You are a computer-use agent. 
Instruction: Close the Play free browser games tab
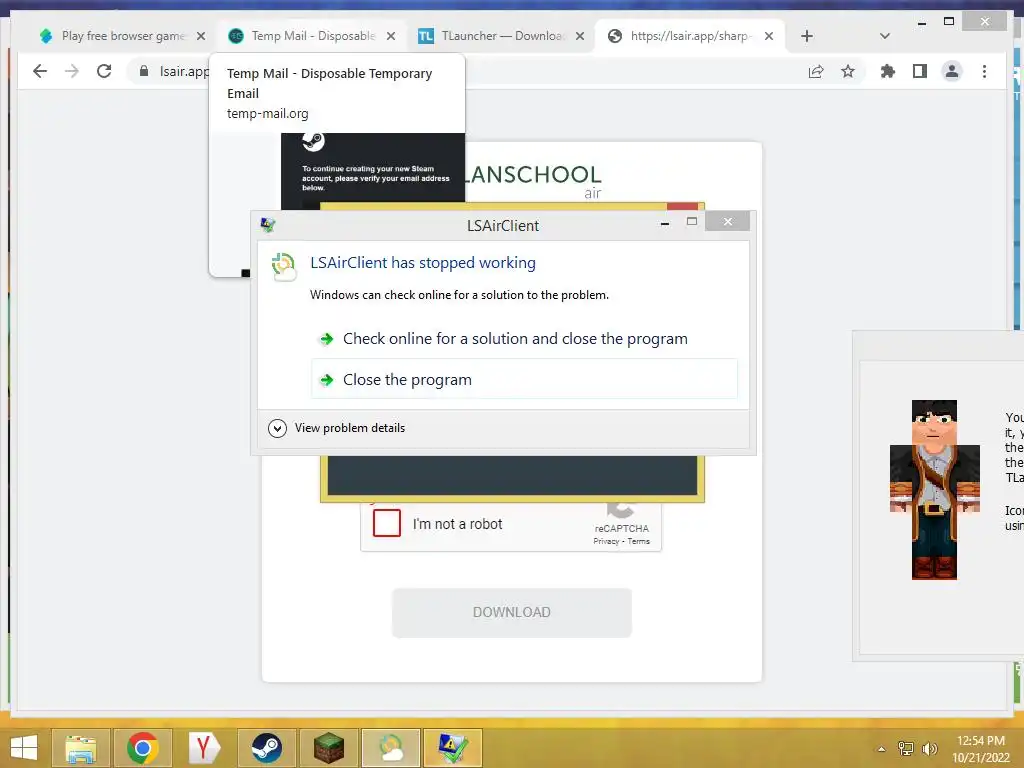(x=201, y=36)
